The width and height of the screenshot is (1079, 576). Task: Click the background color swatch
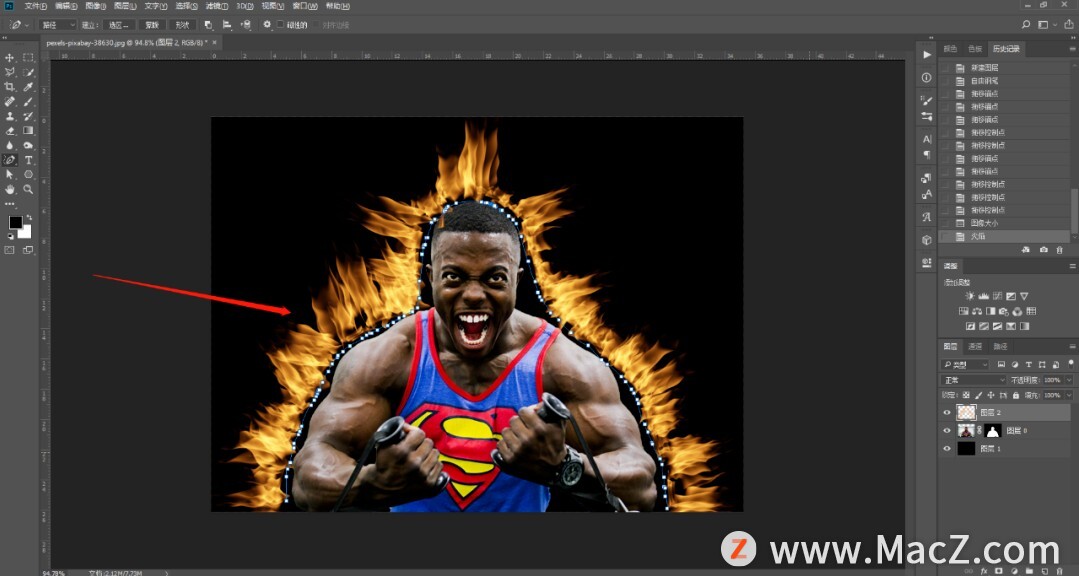25,232
